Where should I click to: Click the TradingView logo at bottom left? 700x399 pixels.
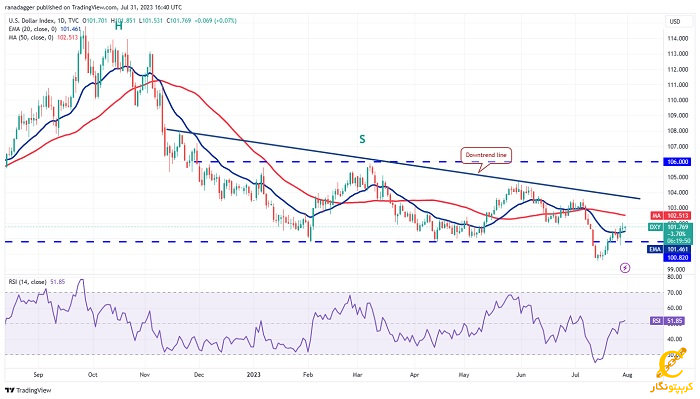coord(28,390)
